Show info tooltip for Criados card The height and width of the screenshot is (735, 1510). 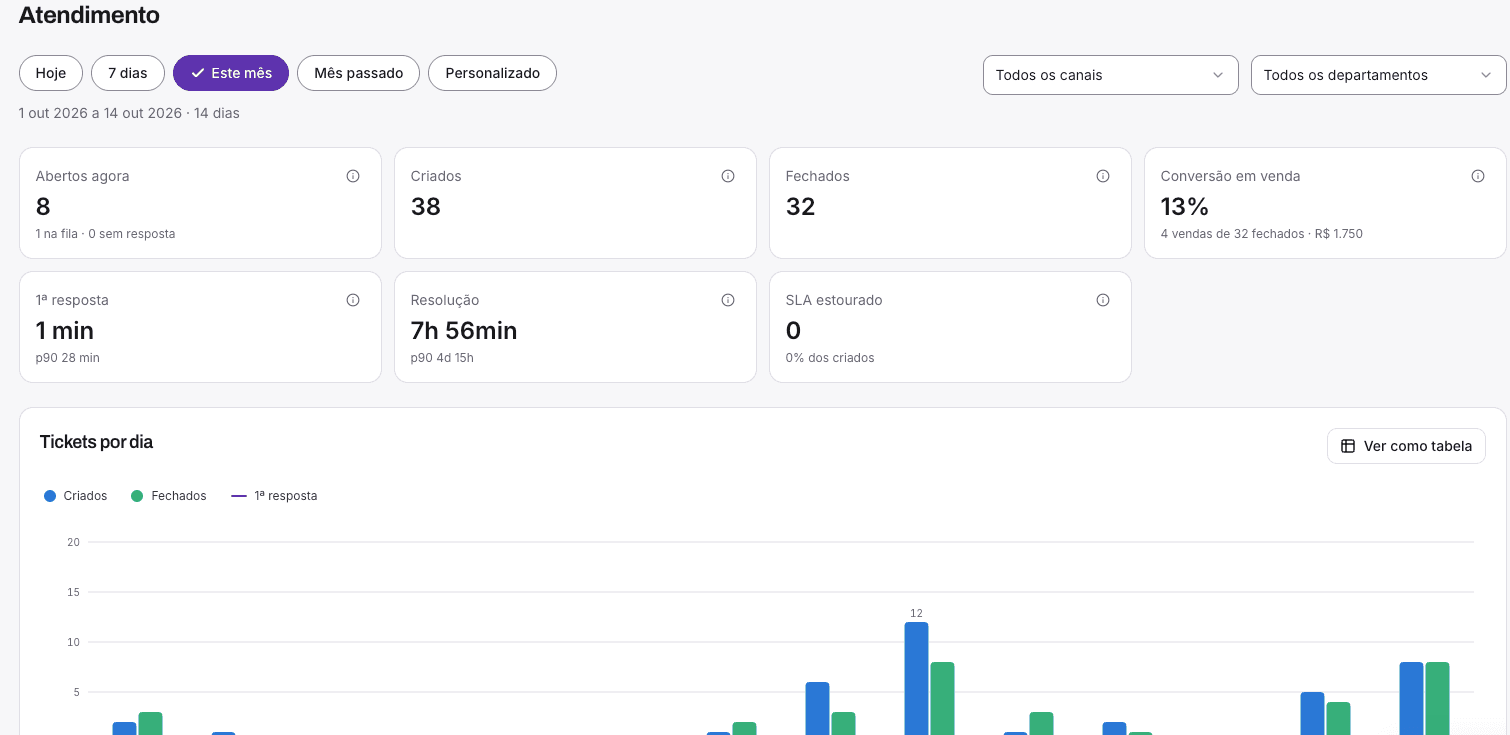point(728,176)
